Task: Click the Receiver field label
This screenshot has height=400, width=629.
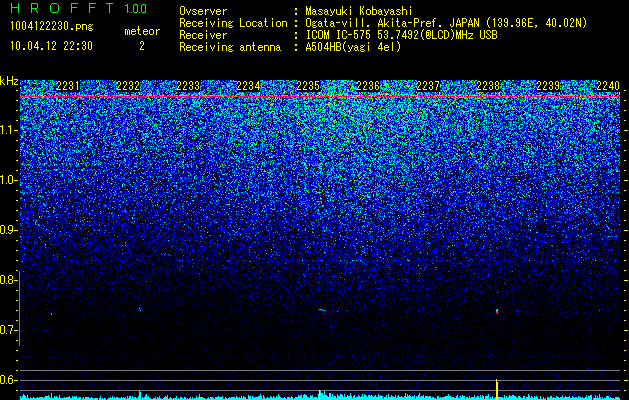Action: (x=203, y=35)
